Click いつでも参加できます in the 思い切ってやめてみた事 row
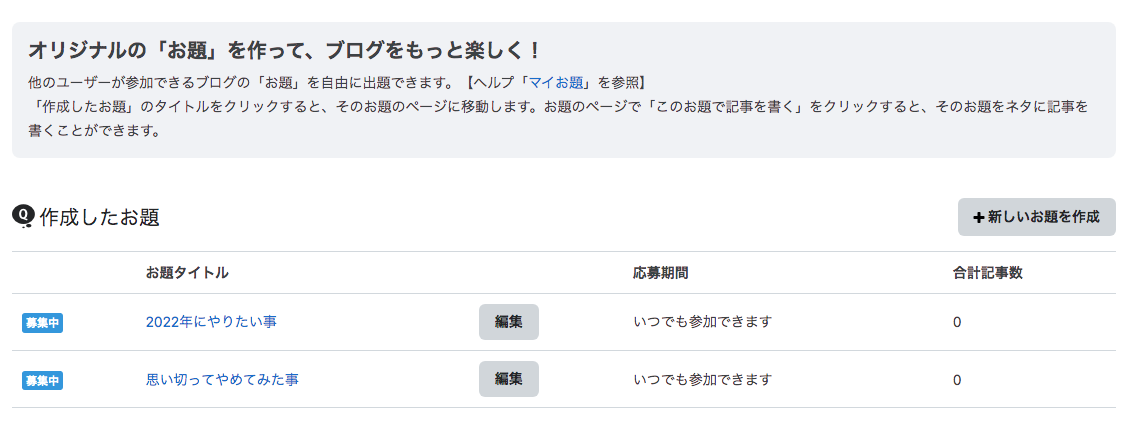The width and height of the screenshot is (1132, 426). point(702,379)
